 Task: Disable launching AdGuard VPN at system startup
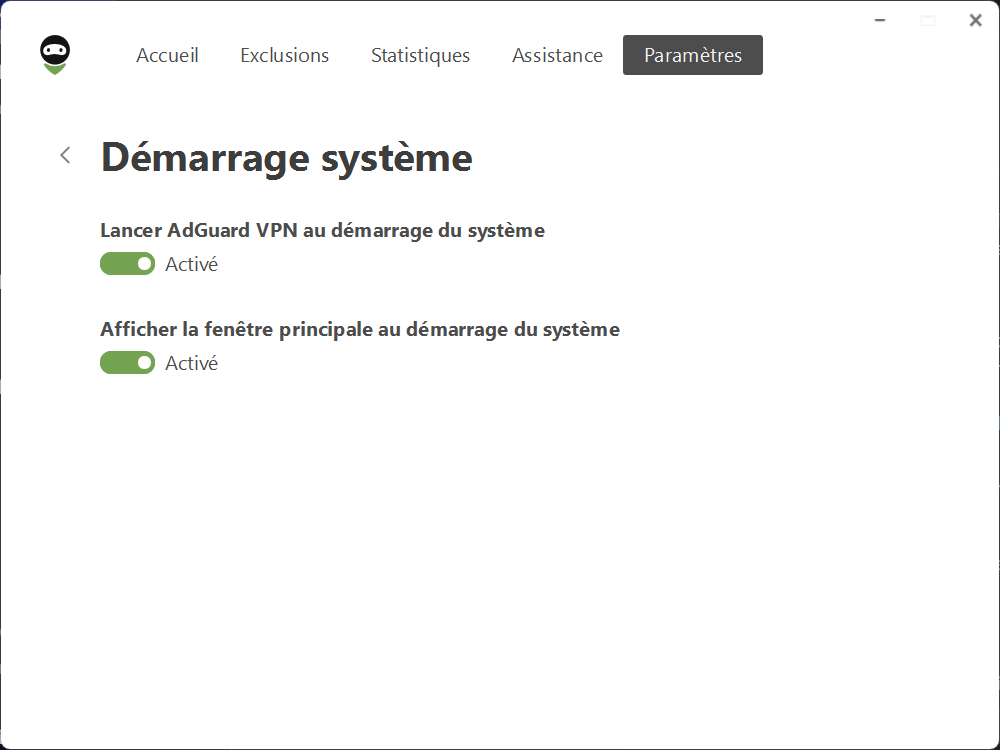point(127,264)
